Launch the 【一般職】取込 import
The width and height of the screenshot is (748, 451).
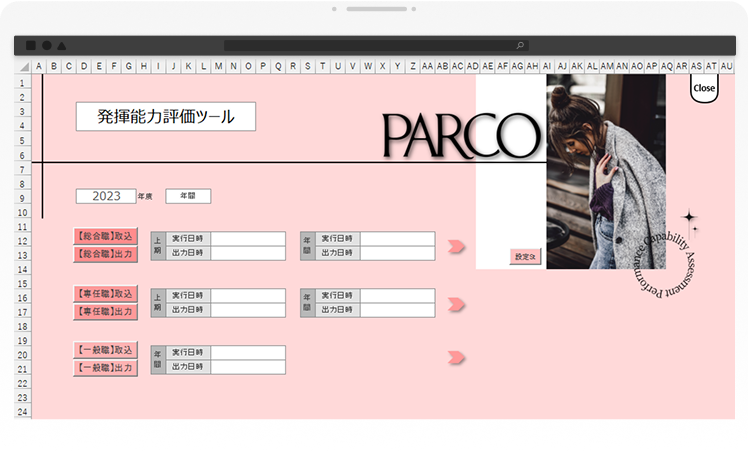105,350
